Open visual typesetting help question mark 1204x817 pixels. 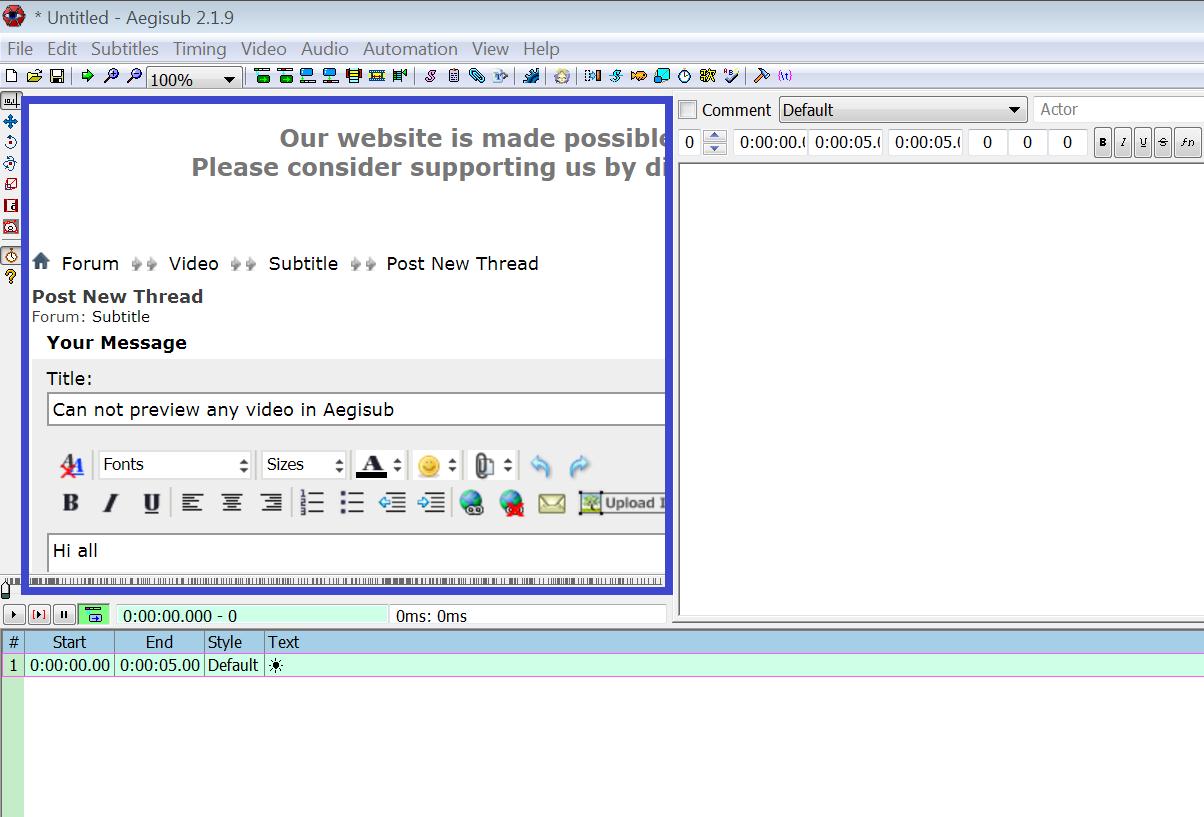pos(10,277)
